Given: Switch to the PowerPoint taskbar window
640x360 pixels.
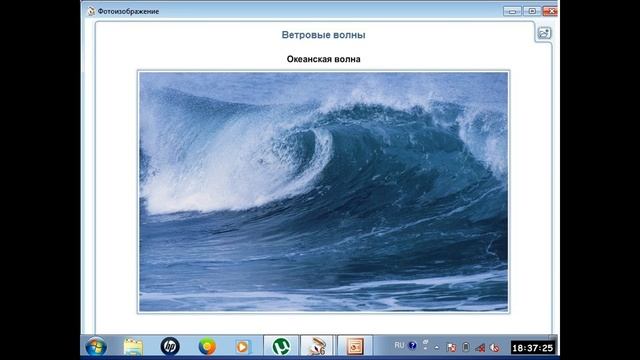Looking at the screenshot, I should click(355, 347).
